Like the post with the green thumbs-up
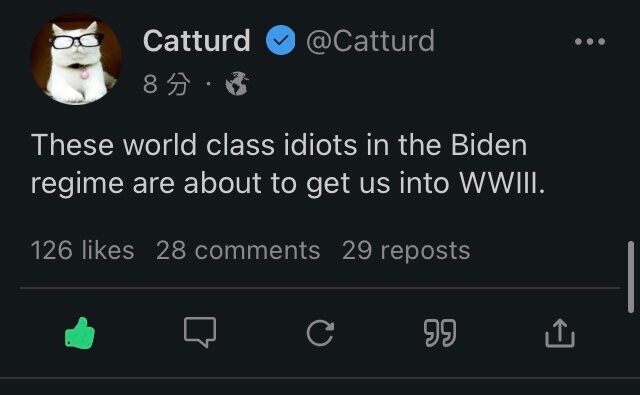 [x=80, y=333]
